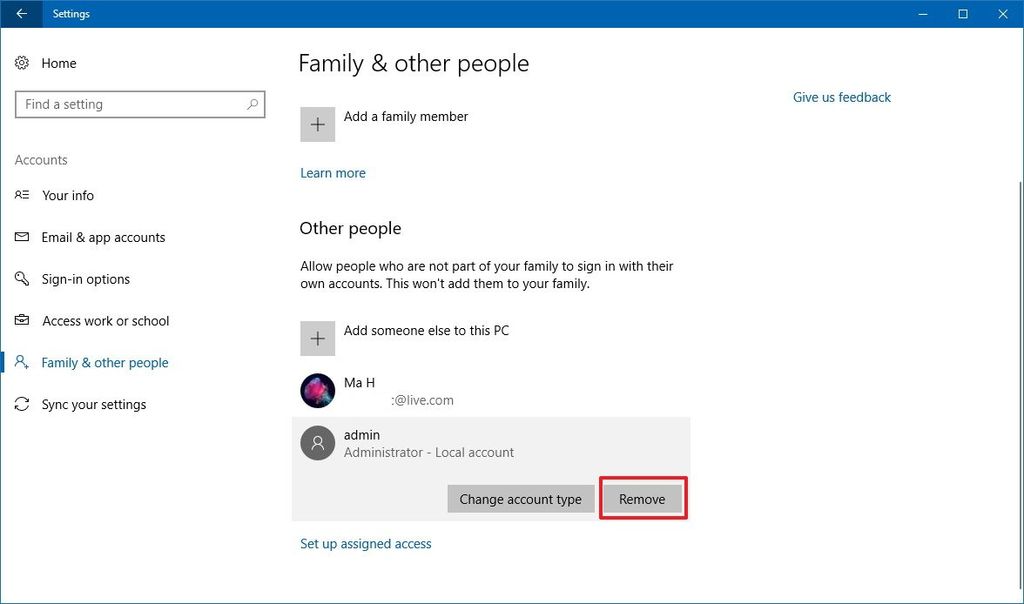Select Email & app accounts

[103, 237]
